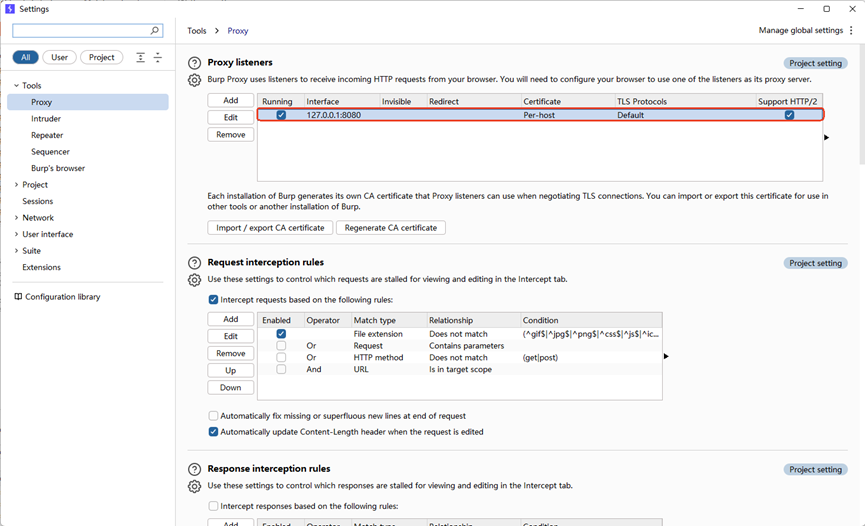This screenshot has height=526, width=865.
Task: Enable Intercept responses based on rules checkbox
Action: click(213, 506)
